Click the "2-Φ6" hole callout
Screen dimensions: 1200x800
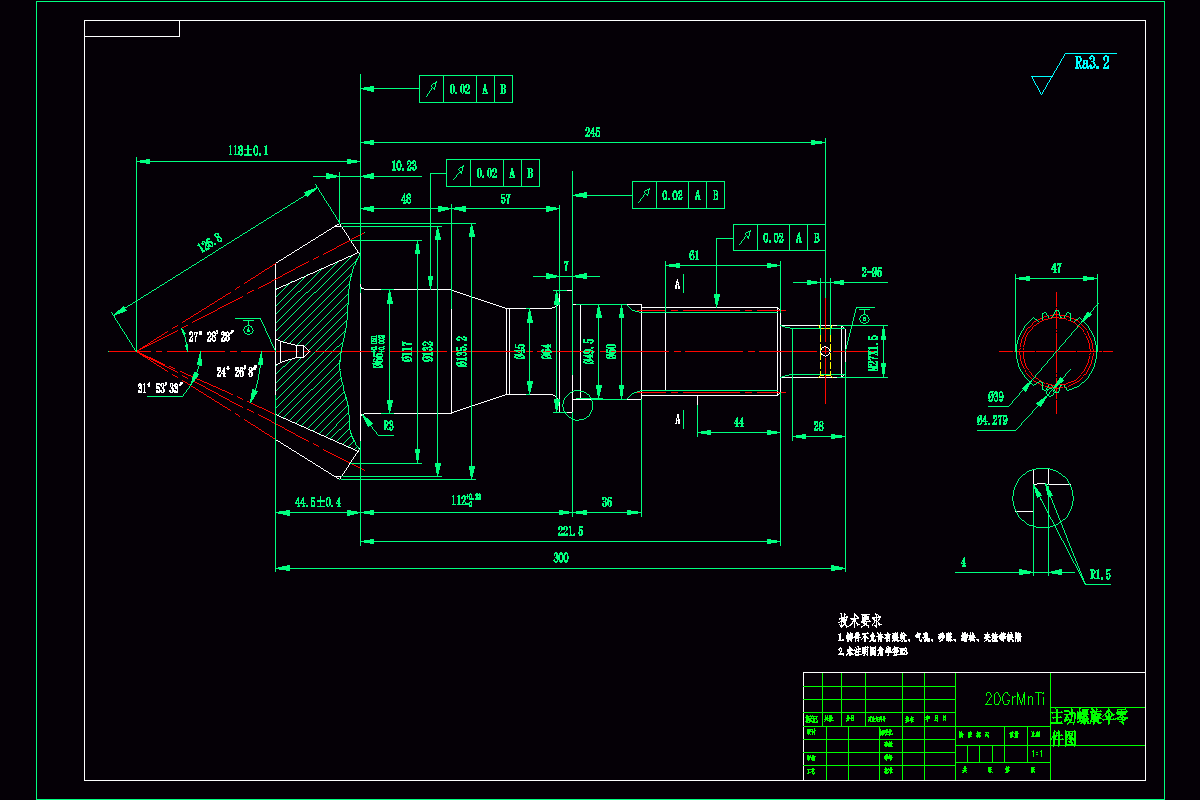pyautogui.click(x=871, y=272)
